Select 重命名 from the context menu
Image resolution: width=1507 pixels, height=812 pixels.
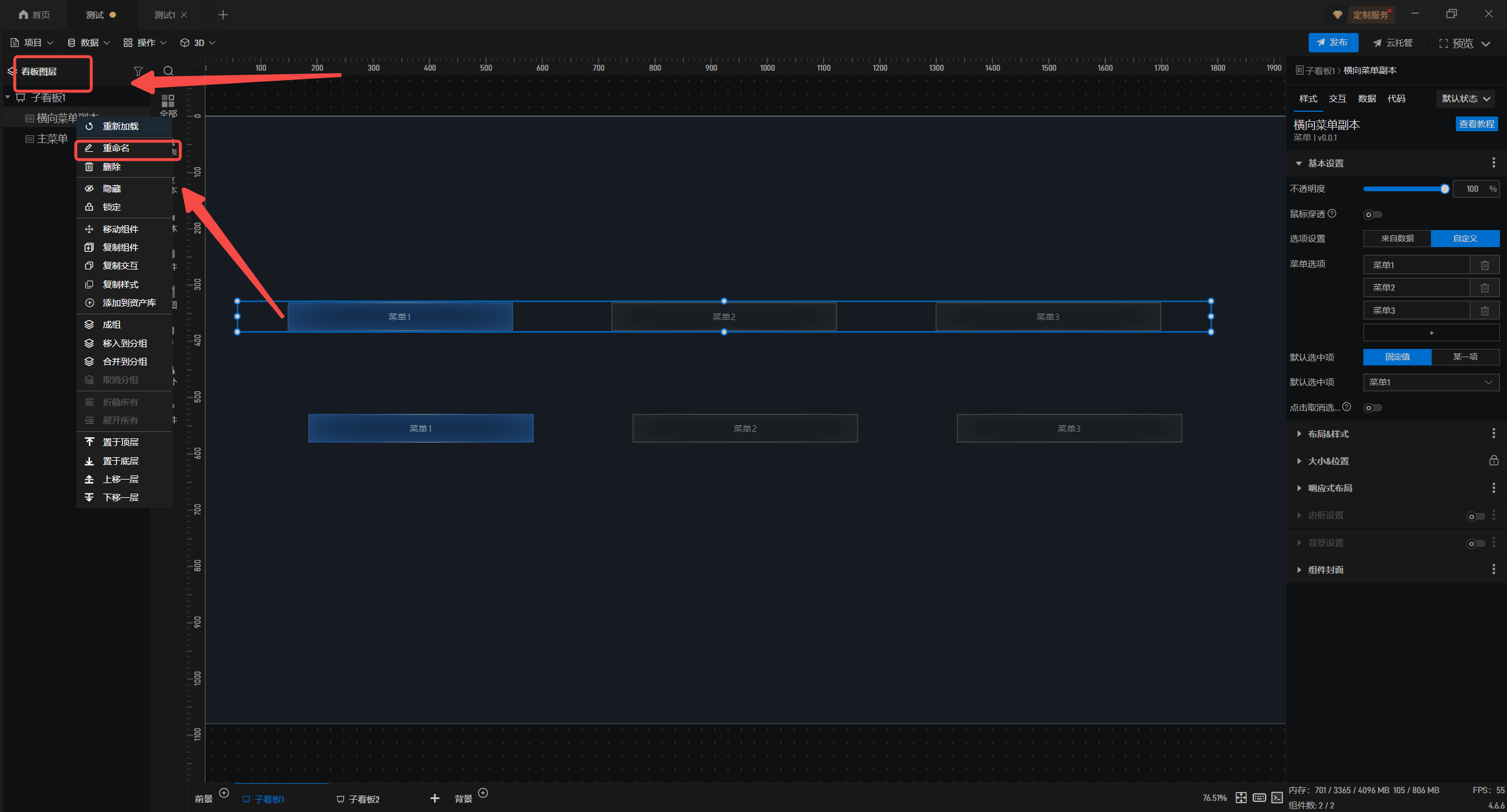coord(117,148)
